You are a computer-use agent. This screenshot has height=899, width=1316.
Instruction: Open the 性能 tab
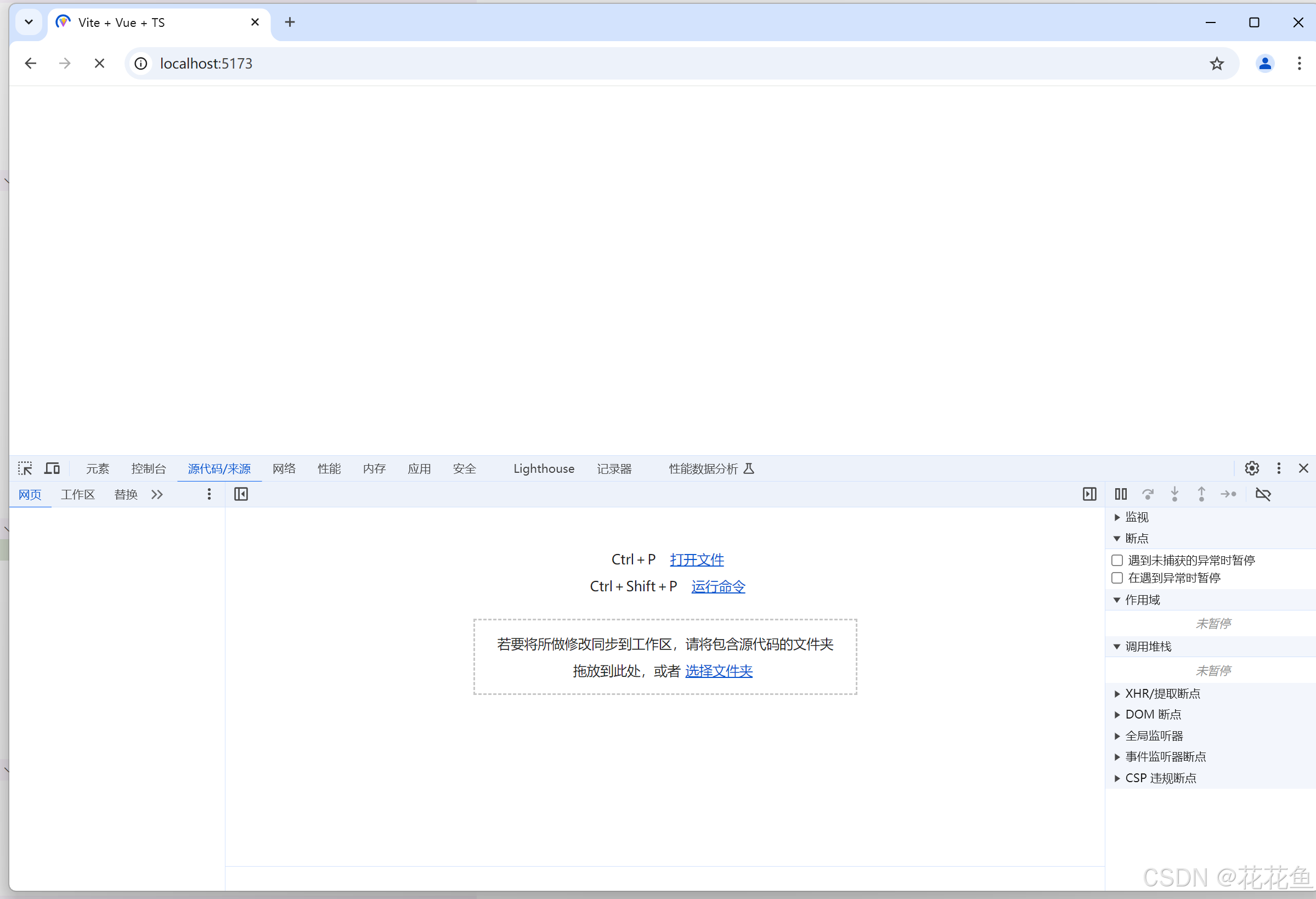[329, 469]
